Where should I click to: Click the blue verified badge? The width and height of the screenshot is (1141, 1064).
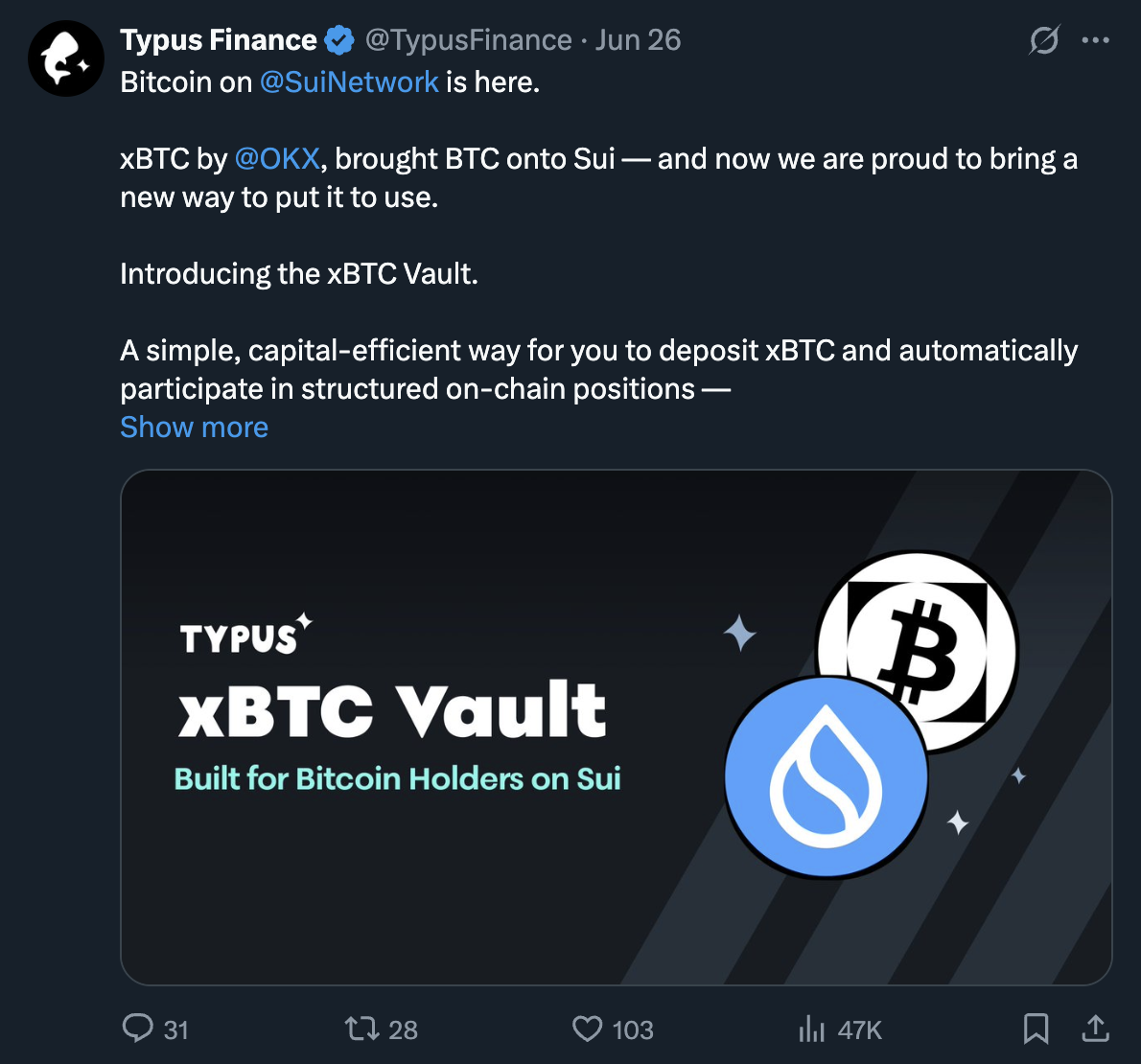coord(339,40)
